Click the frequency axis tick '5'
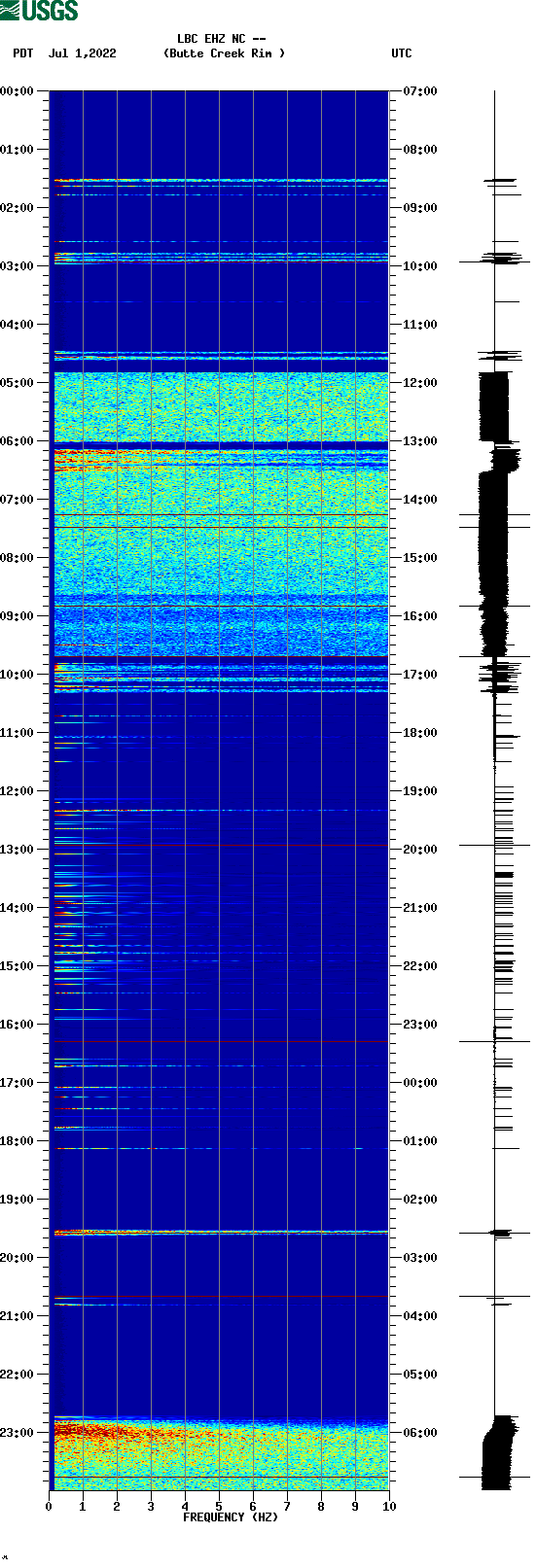This screenshot has height=1568, width=537. [x=219, y=1507]
